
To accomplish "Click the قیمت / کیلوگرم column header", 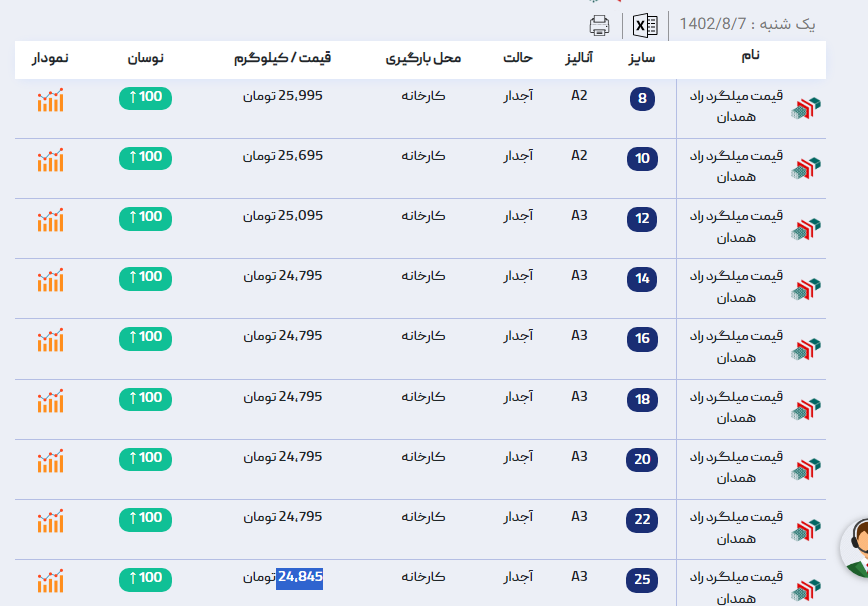I will tap(282, 59).
